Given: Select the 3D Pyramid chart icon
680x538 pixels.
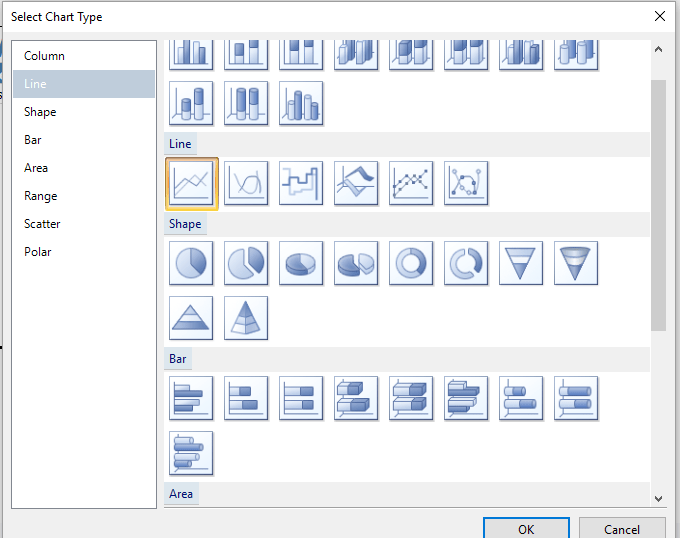Looking at the screenshot, I should (246, 318).
